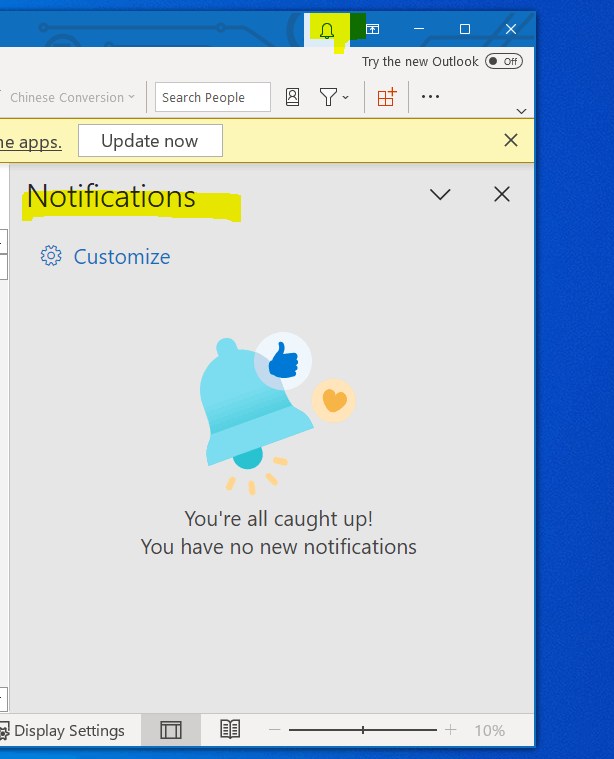Image resolution: width=614 pixels, height=759 pixels.
Task: Click the underlined apps link
Action: [31, 142]
